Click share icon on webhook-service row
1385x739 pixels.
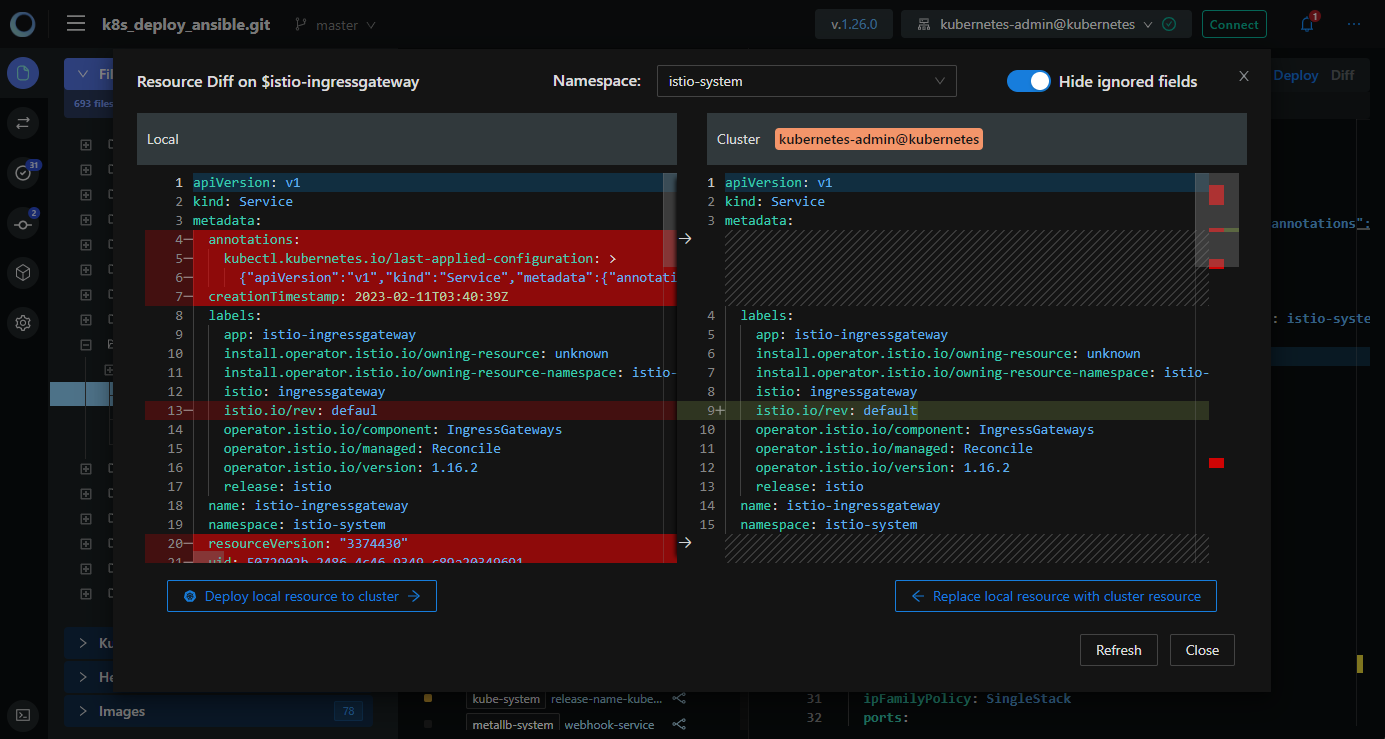679,725
